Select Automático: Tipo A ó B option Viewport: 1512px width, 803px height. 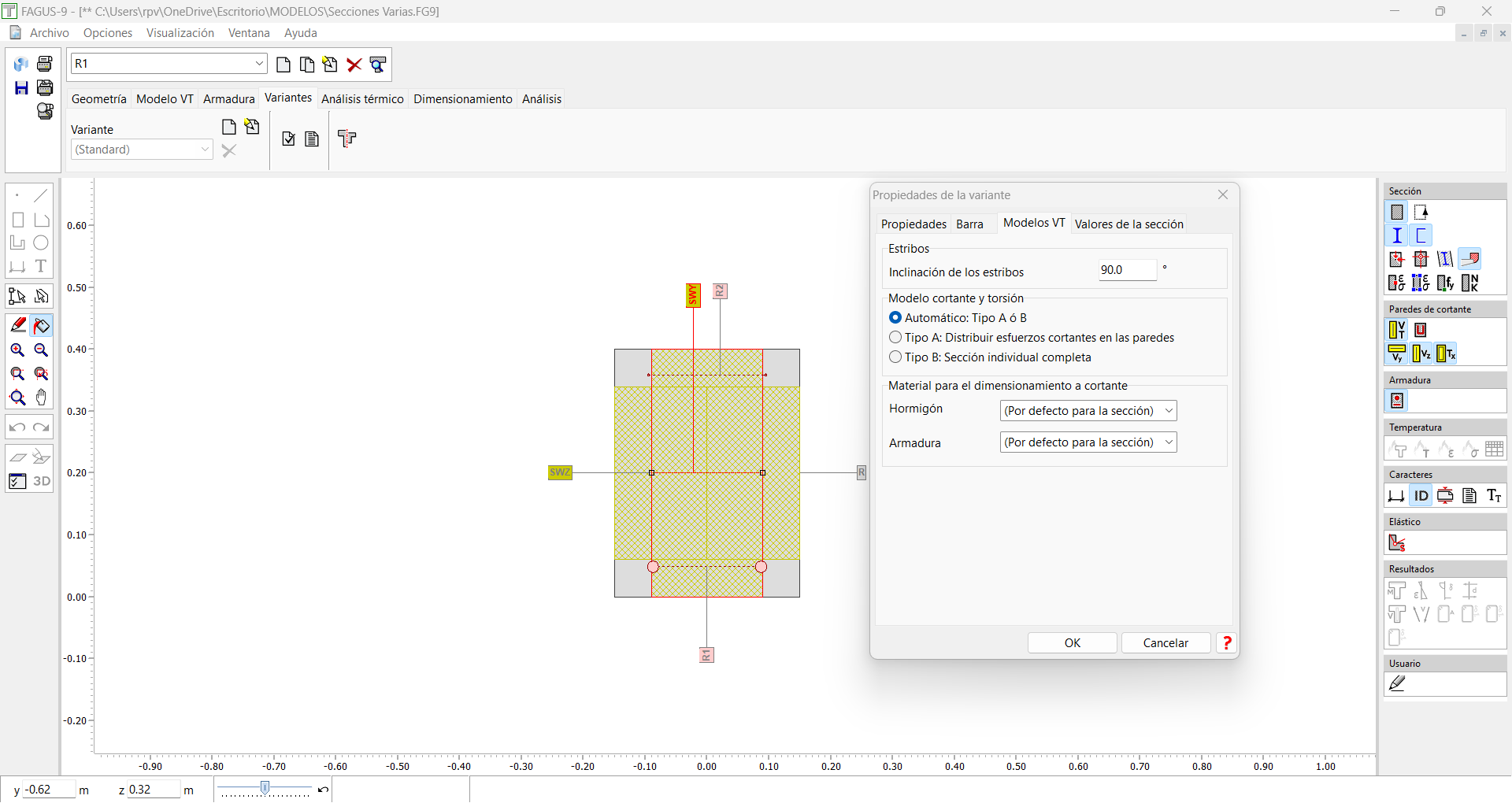coord(958,318)
